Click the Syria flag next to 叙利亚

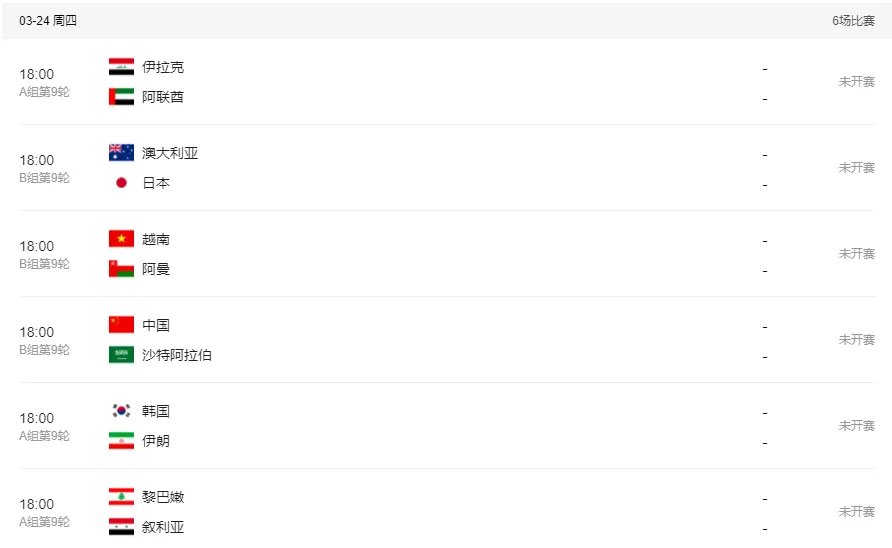[121, 527]
